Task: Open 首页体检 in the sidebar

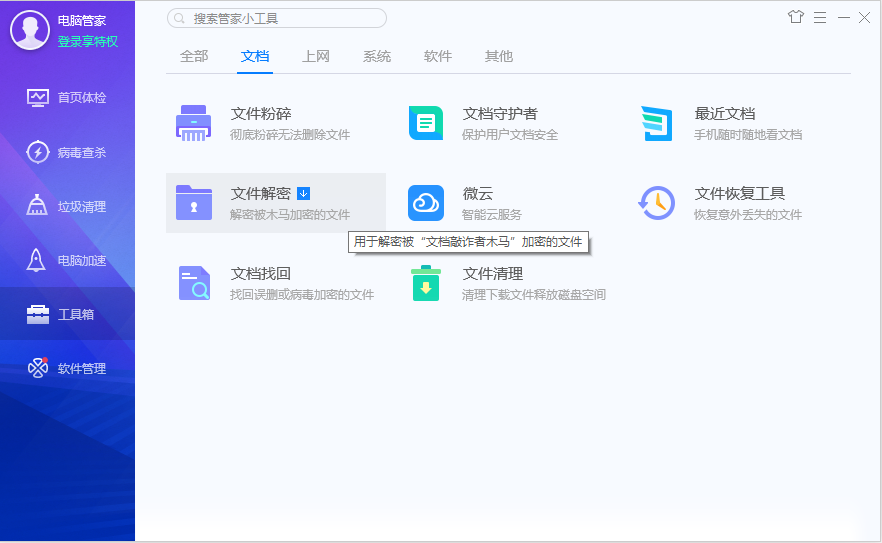Action: pos(68,98)
